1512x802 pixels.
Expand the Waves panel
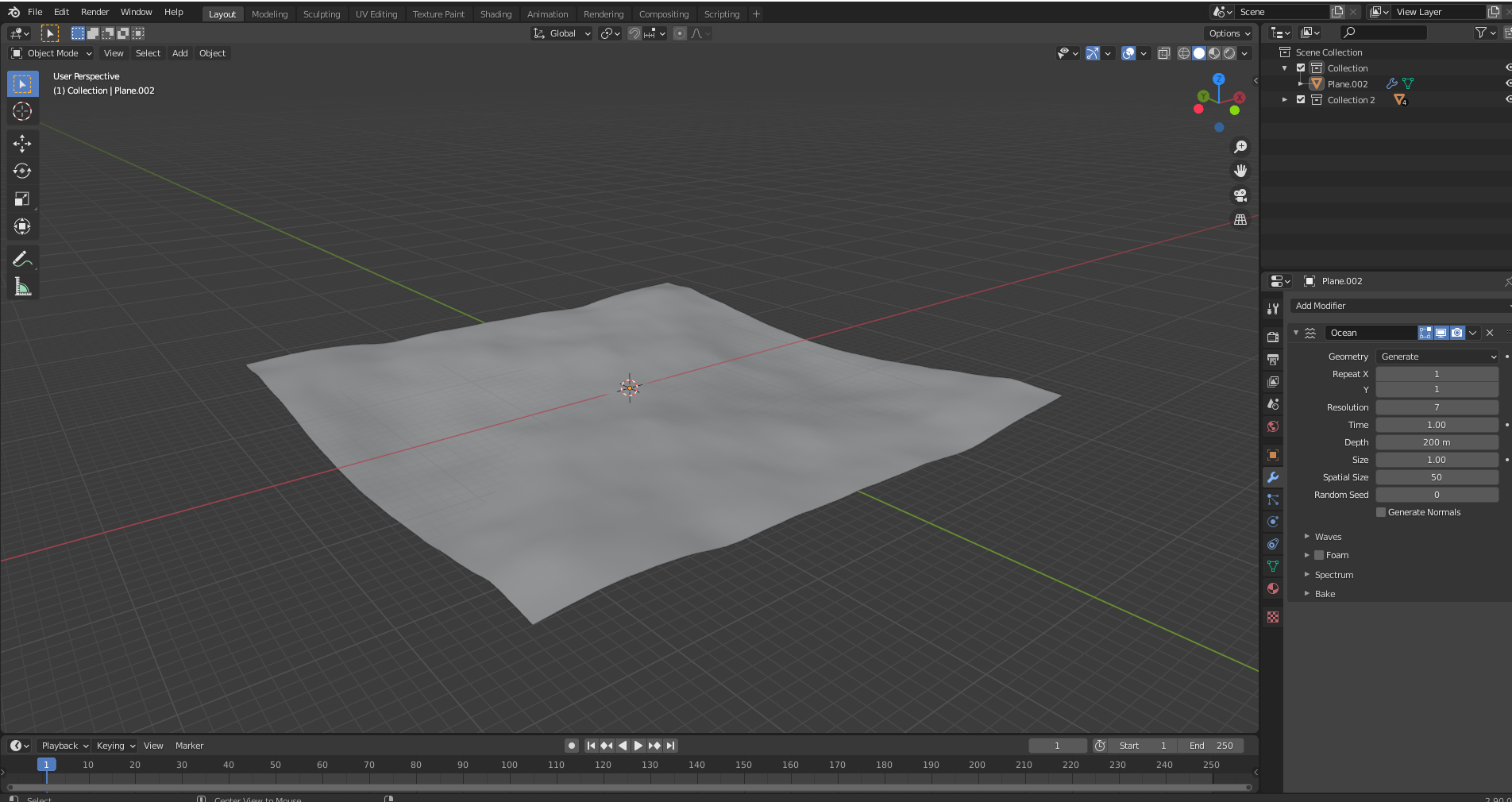tap(1327, 537)
